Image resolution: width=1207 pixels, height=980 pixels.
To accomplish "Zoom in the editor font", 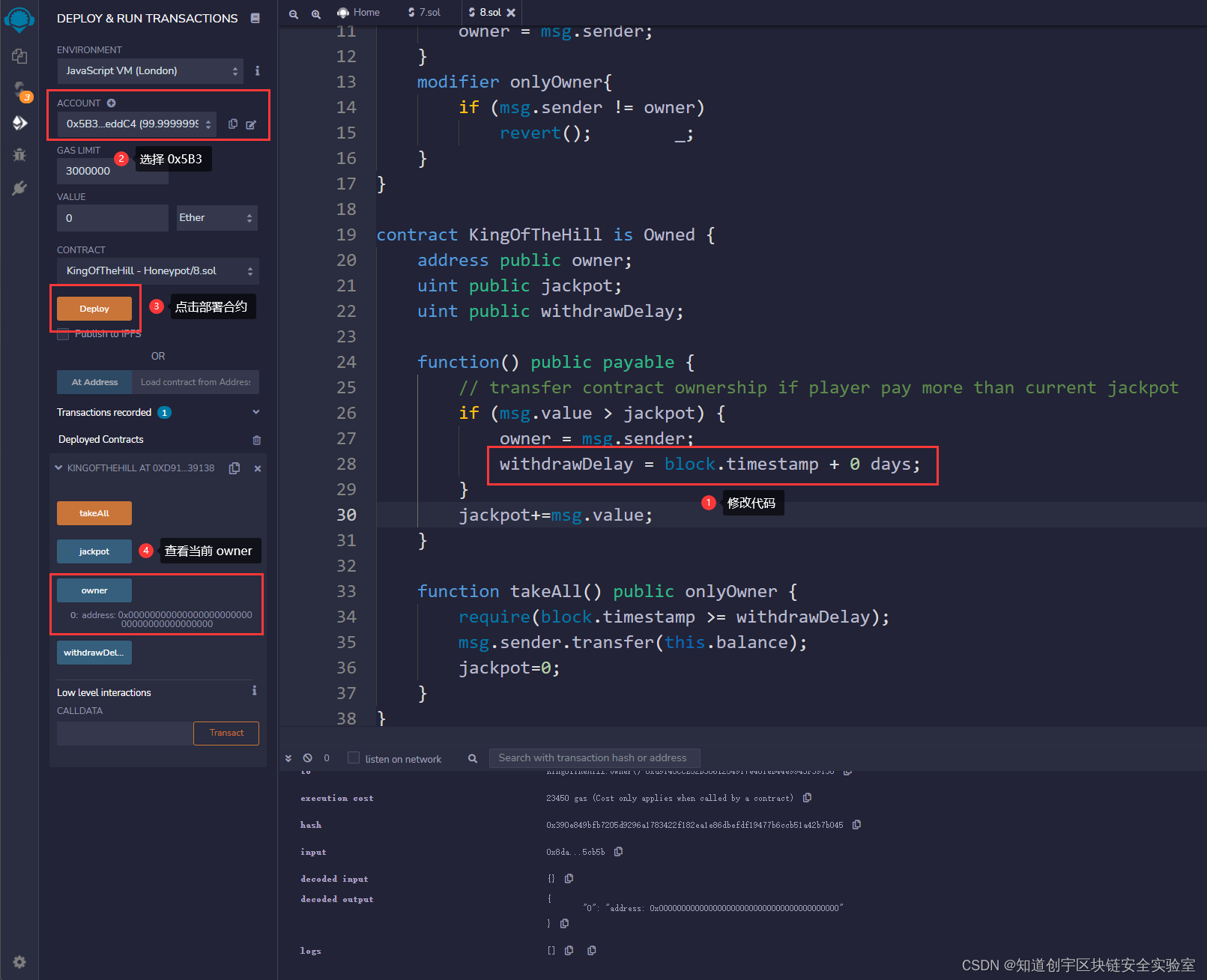I will 316,13.
